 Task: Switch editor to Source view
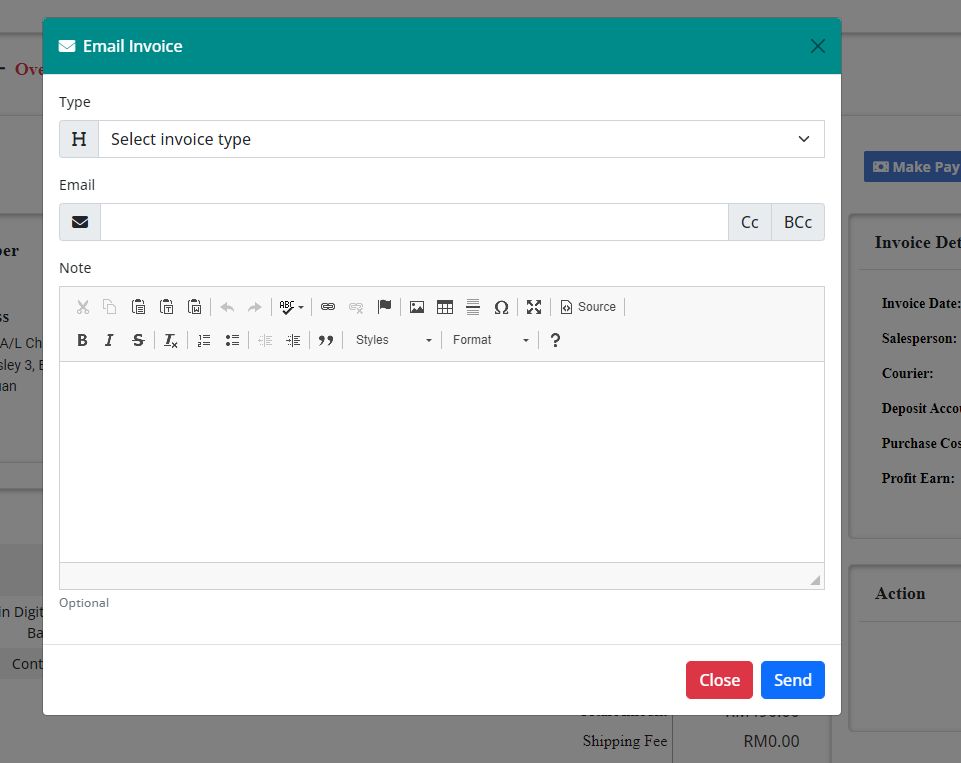click(x=588, y=307)
